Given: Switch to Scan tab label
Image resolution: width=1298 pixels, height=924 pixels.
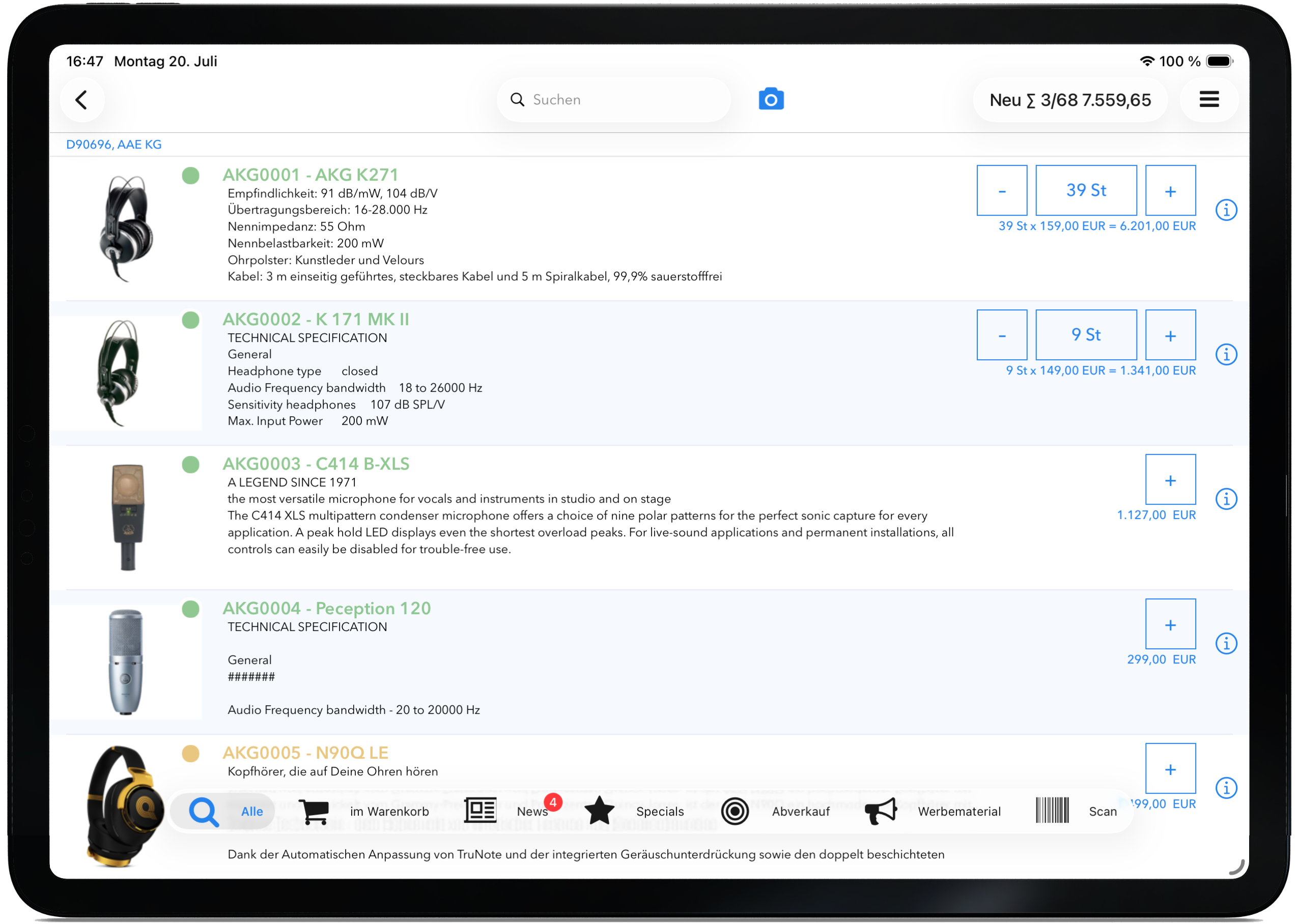Looking at the screenshot, I should [x=1103, y=812].
